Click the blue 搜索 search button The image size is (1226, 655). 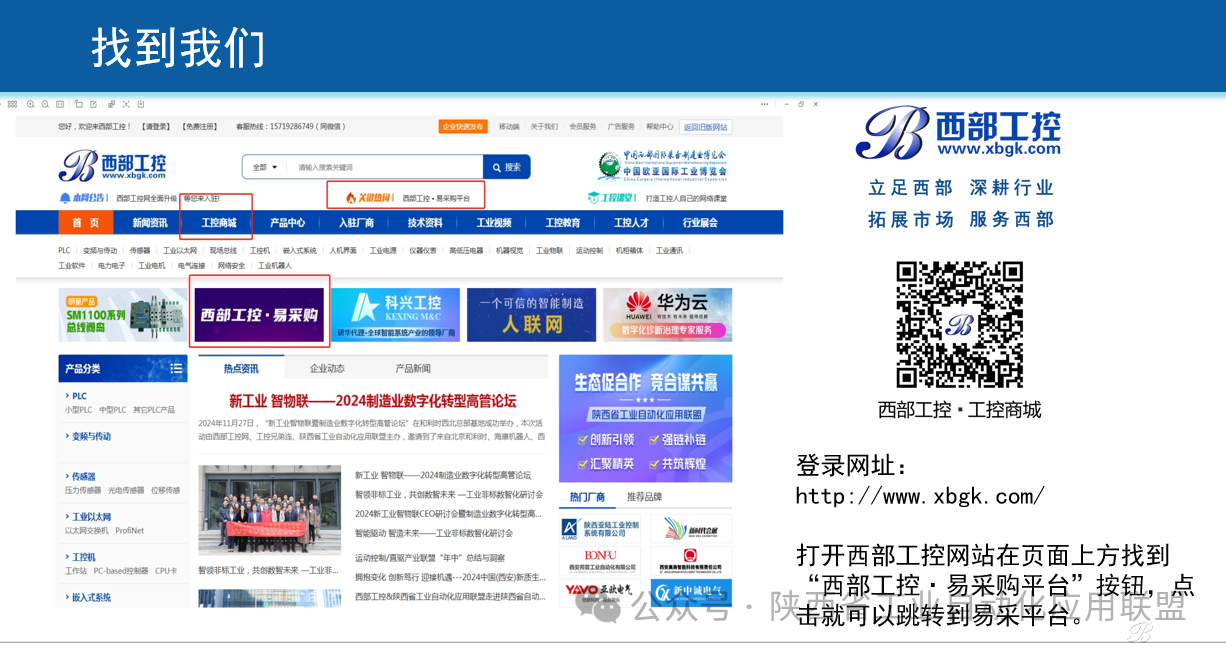point(506,167)
